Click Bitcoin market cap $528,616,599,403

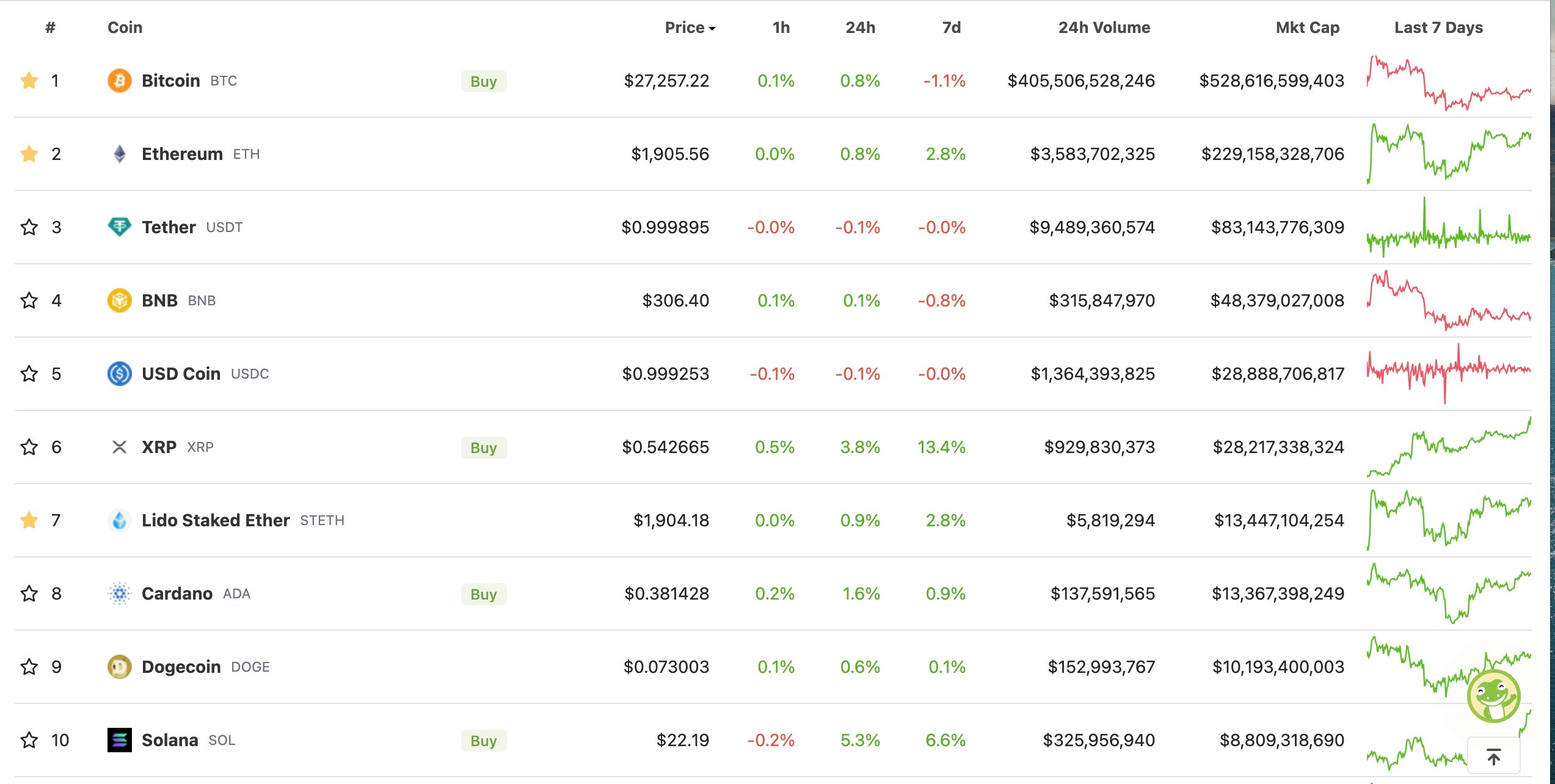tap(1272, 81)
